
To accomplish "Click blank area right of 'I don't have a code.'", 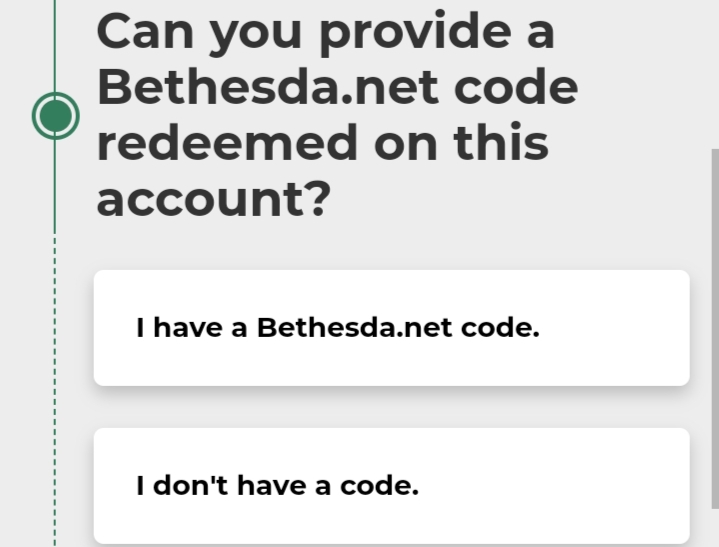I will point(550,486).
